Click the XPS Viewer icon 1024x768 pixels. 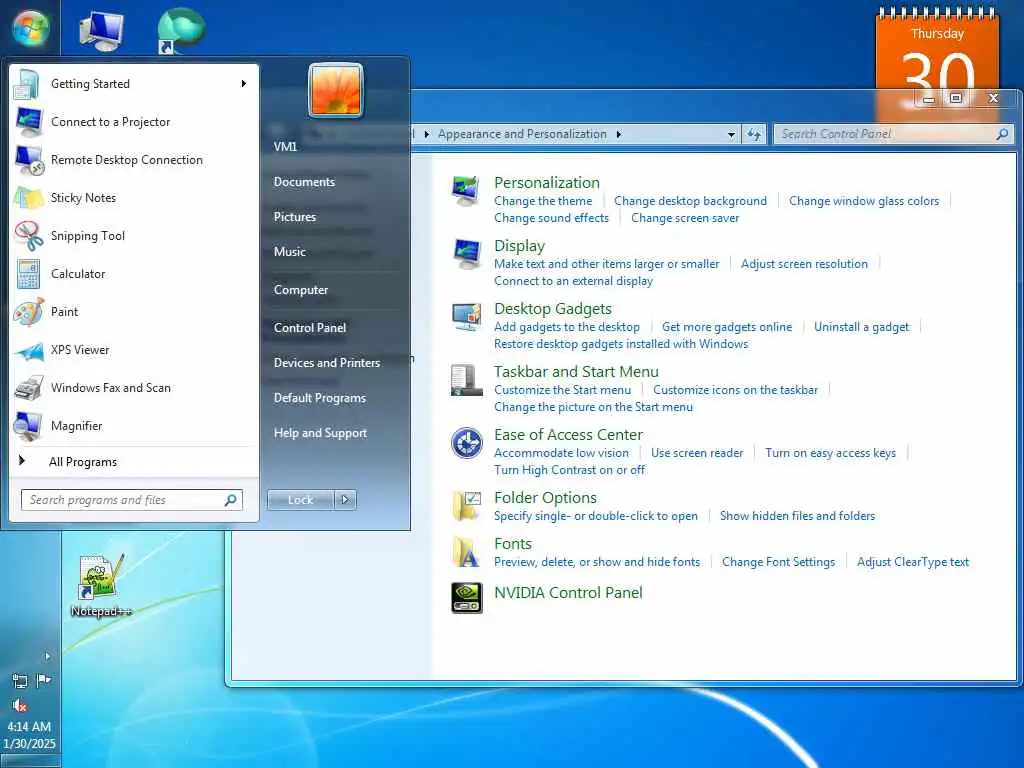(x=28, y=351)
